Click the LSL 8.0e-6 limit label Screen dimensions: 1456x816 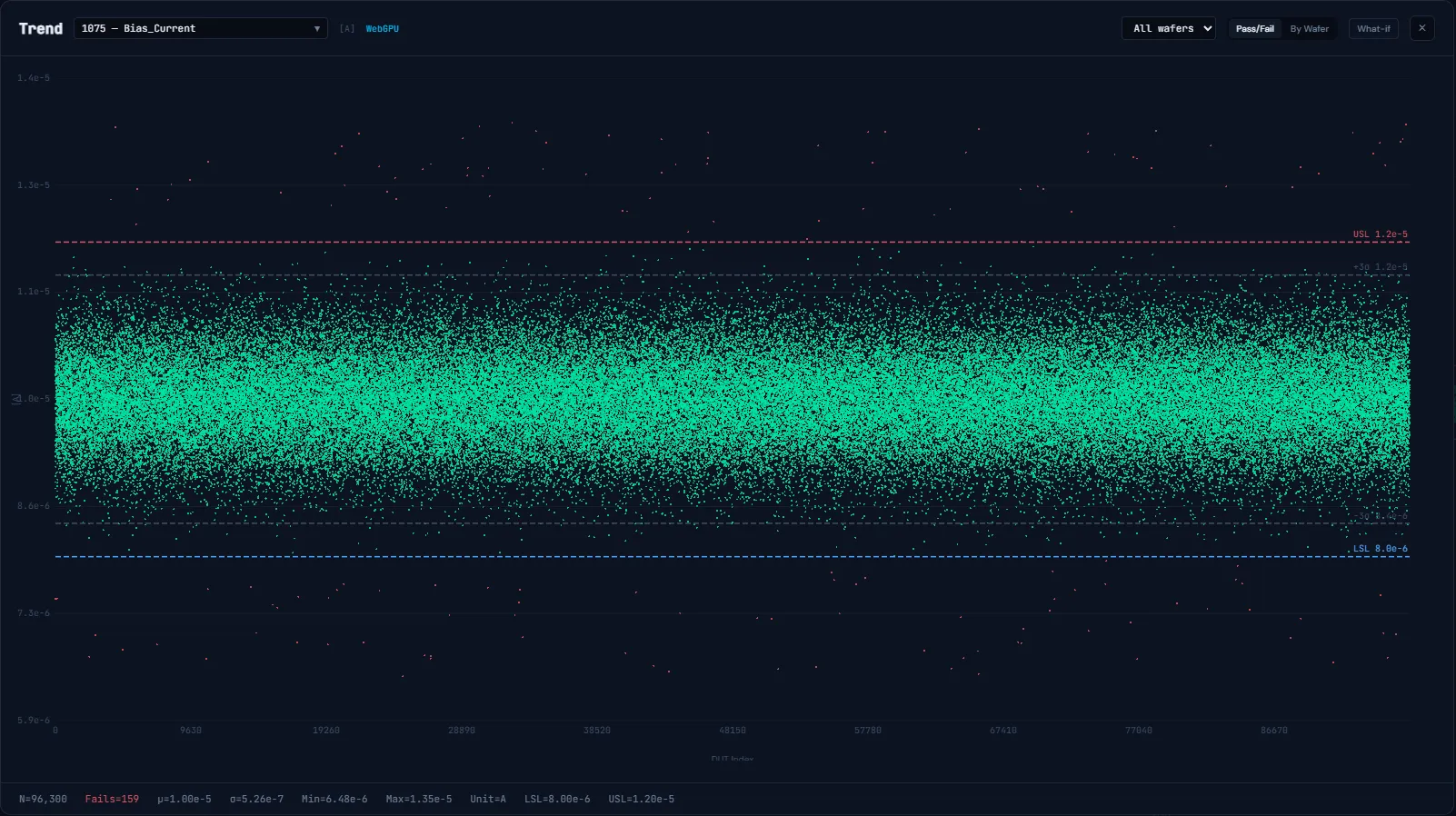click(1380, 549)
